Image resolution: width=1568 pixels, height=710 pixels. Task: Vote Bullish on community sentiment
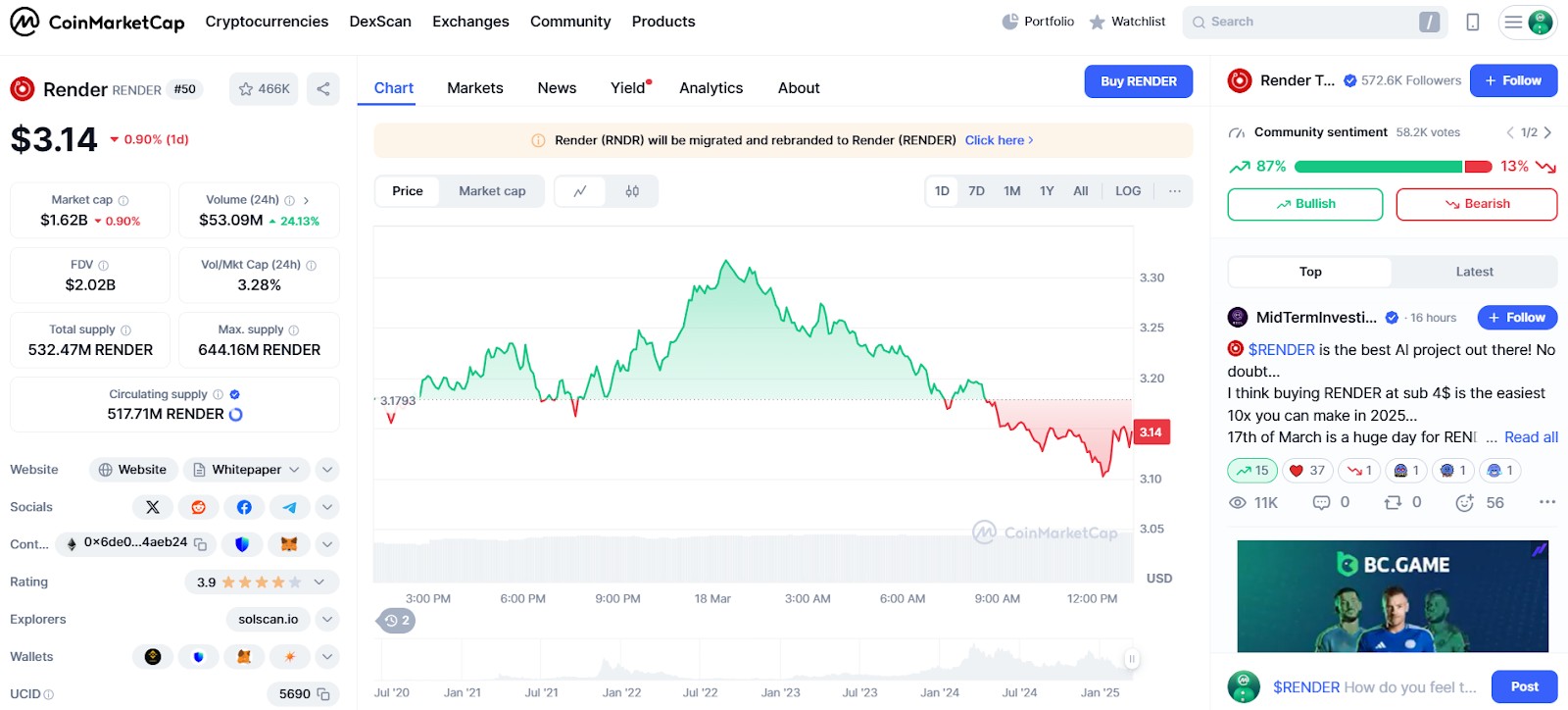[1305, 204]
